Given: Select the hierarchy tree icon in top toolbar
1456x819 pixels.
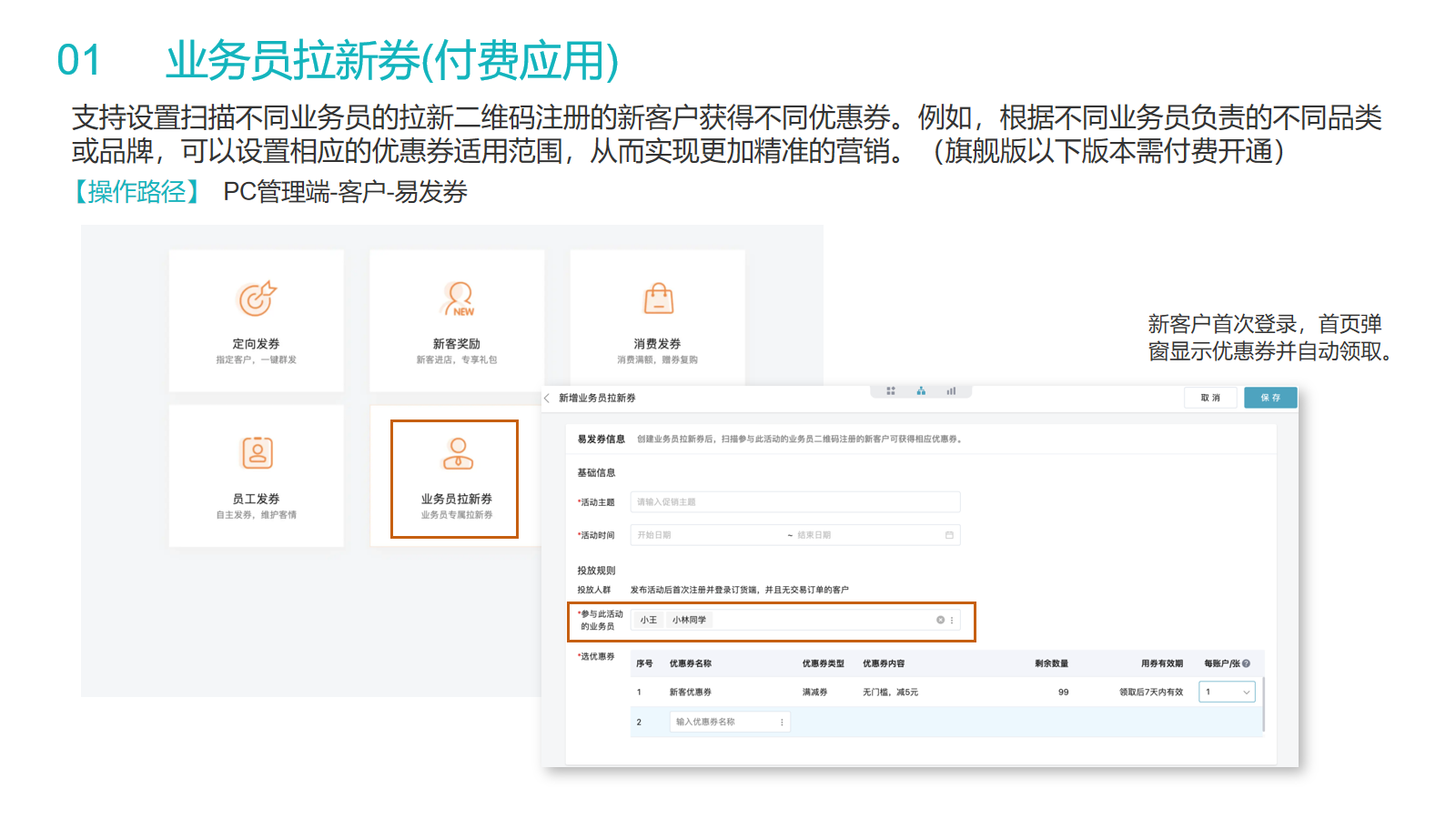Looking at the screenshot, I should click(x=921, y=390).
